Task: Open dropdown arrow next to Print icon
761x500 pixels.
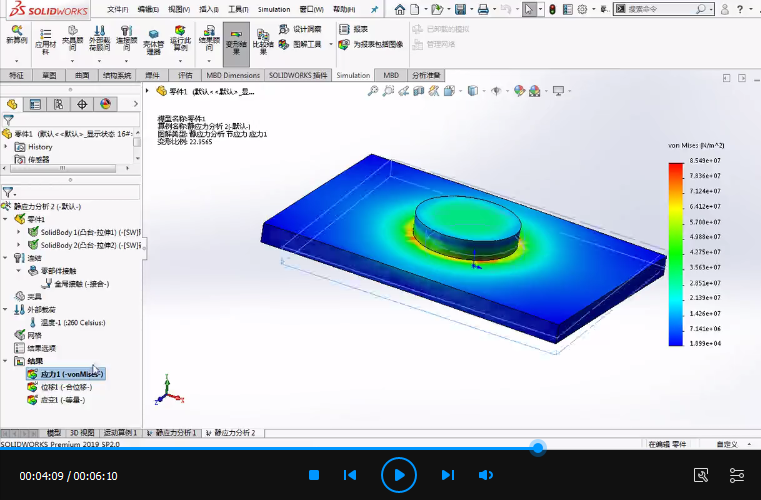Action: [x=494, y=9]
